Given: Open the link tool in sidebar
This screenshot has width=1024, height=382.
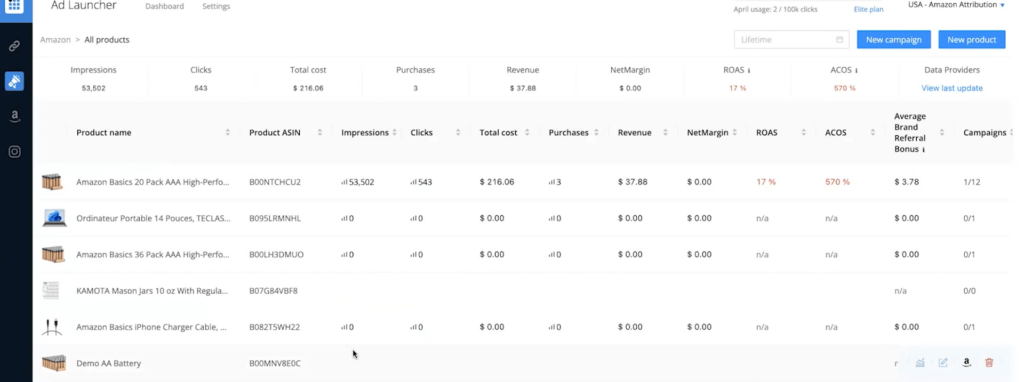Looking at the screenshot, I should pos(14,46).
